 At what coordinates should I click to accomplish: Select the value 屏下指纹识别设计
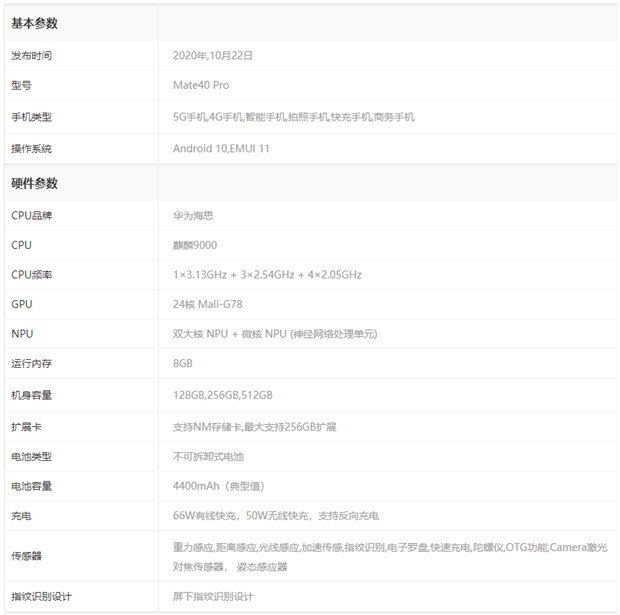coord(213,597)
